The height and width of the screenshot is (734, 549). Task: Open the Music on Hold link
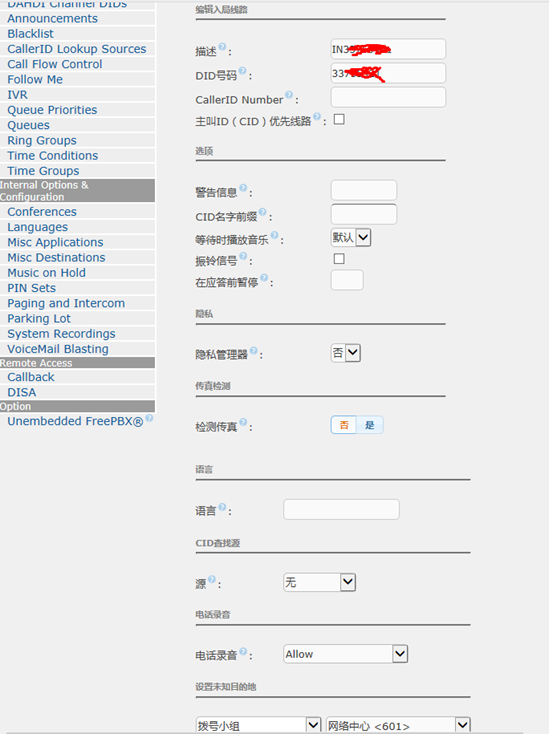pos(46,272)
